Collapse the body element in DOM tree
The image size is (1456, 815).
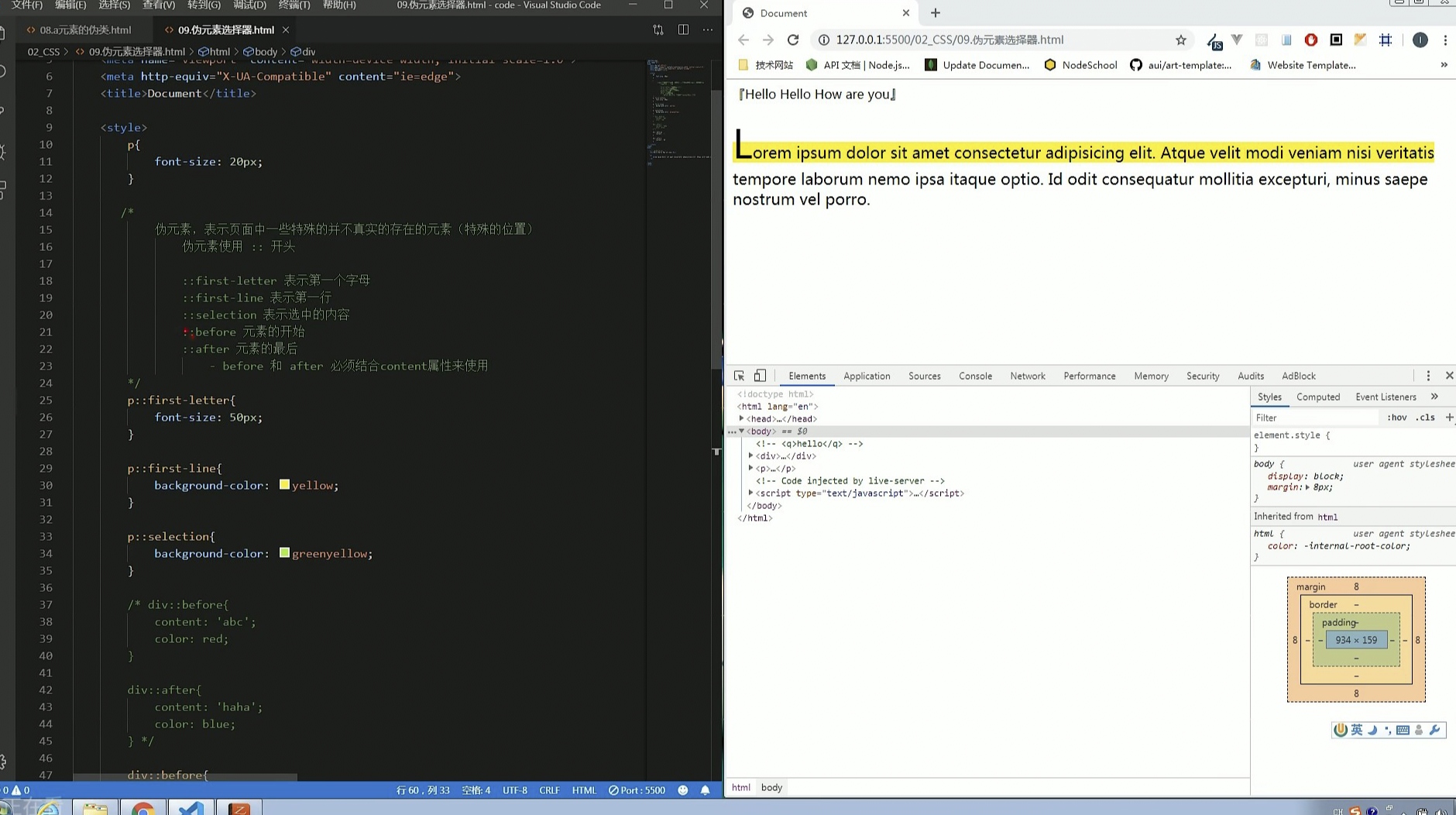[741, 431]
